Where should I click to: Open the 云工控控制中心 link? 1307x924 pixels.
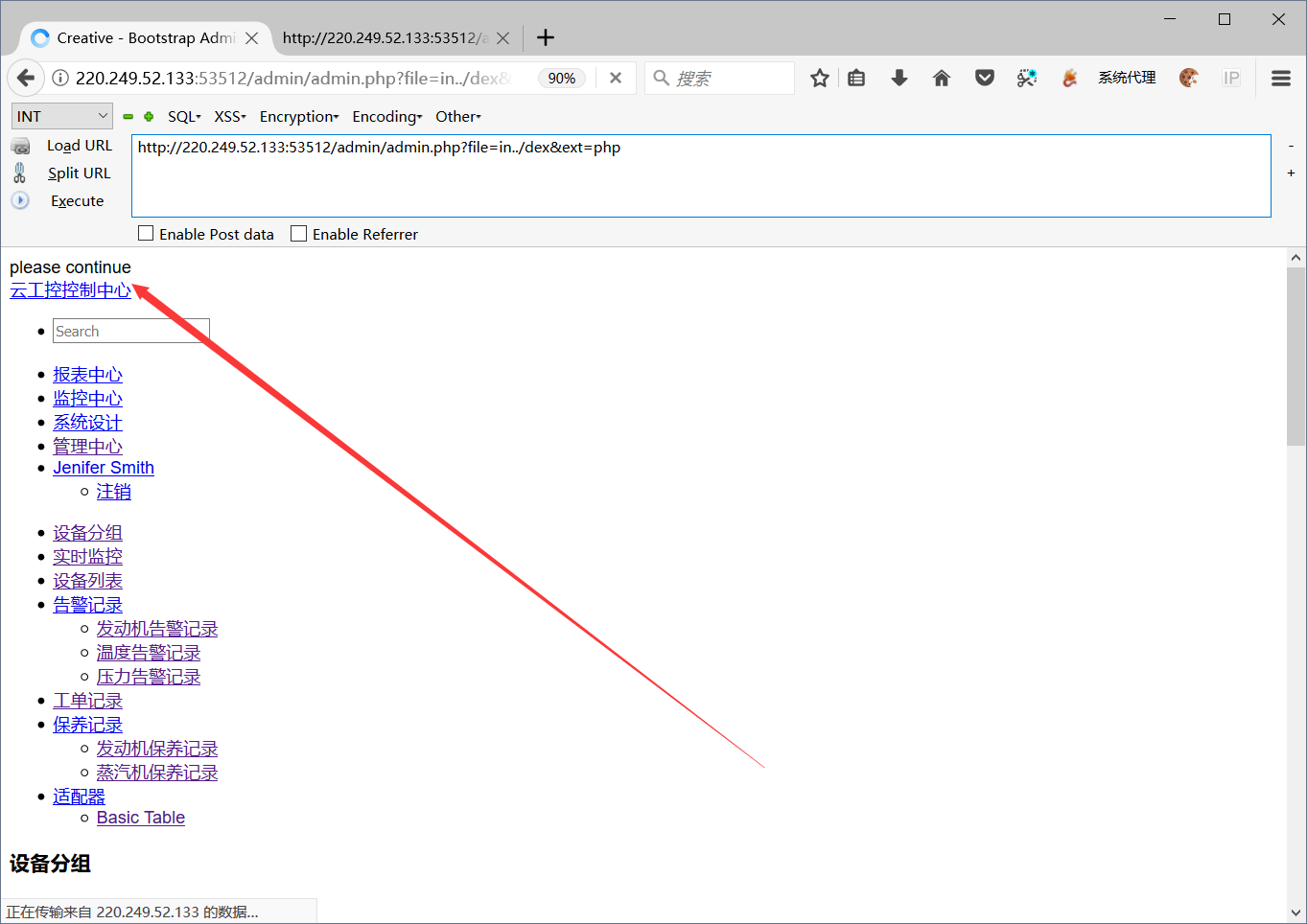pos(70,289)
